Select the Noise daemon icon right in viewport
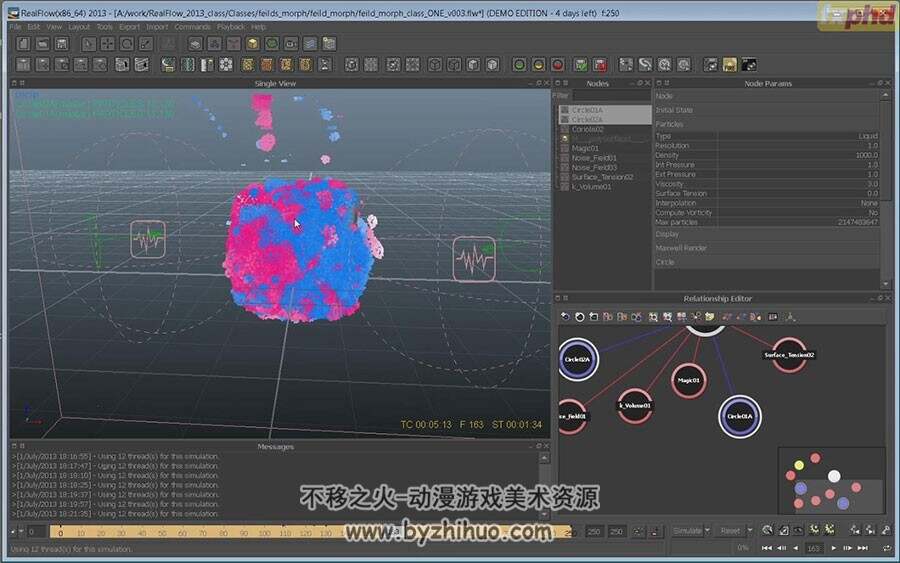The height and width of the screenshot is (563, 900). click(x=474, y=259)
